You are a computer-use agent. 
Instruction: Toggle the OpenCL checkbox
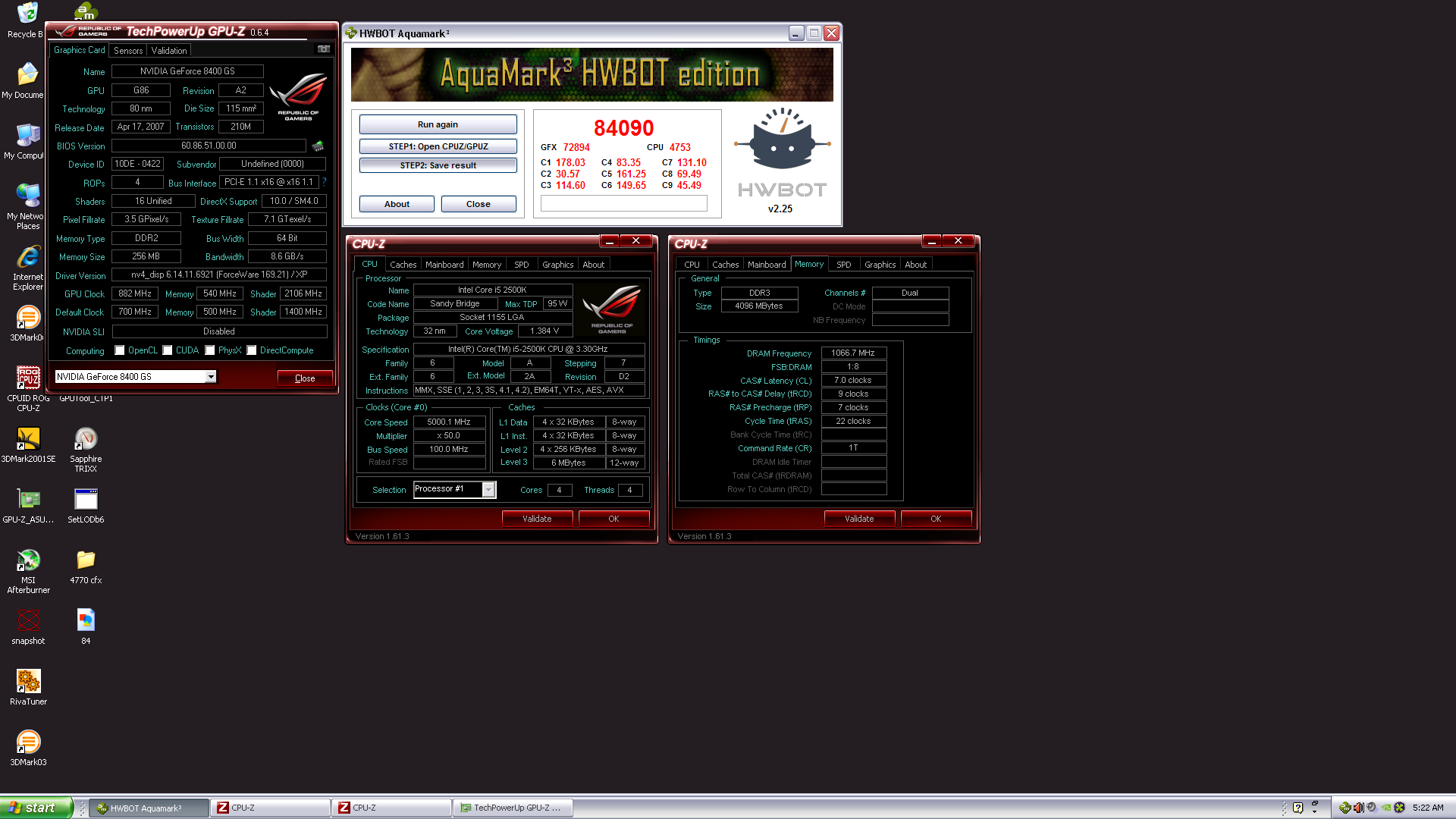tap(119, 350)
